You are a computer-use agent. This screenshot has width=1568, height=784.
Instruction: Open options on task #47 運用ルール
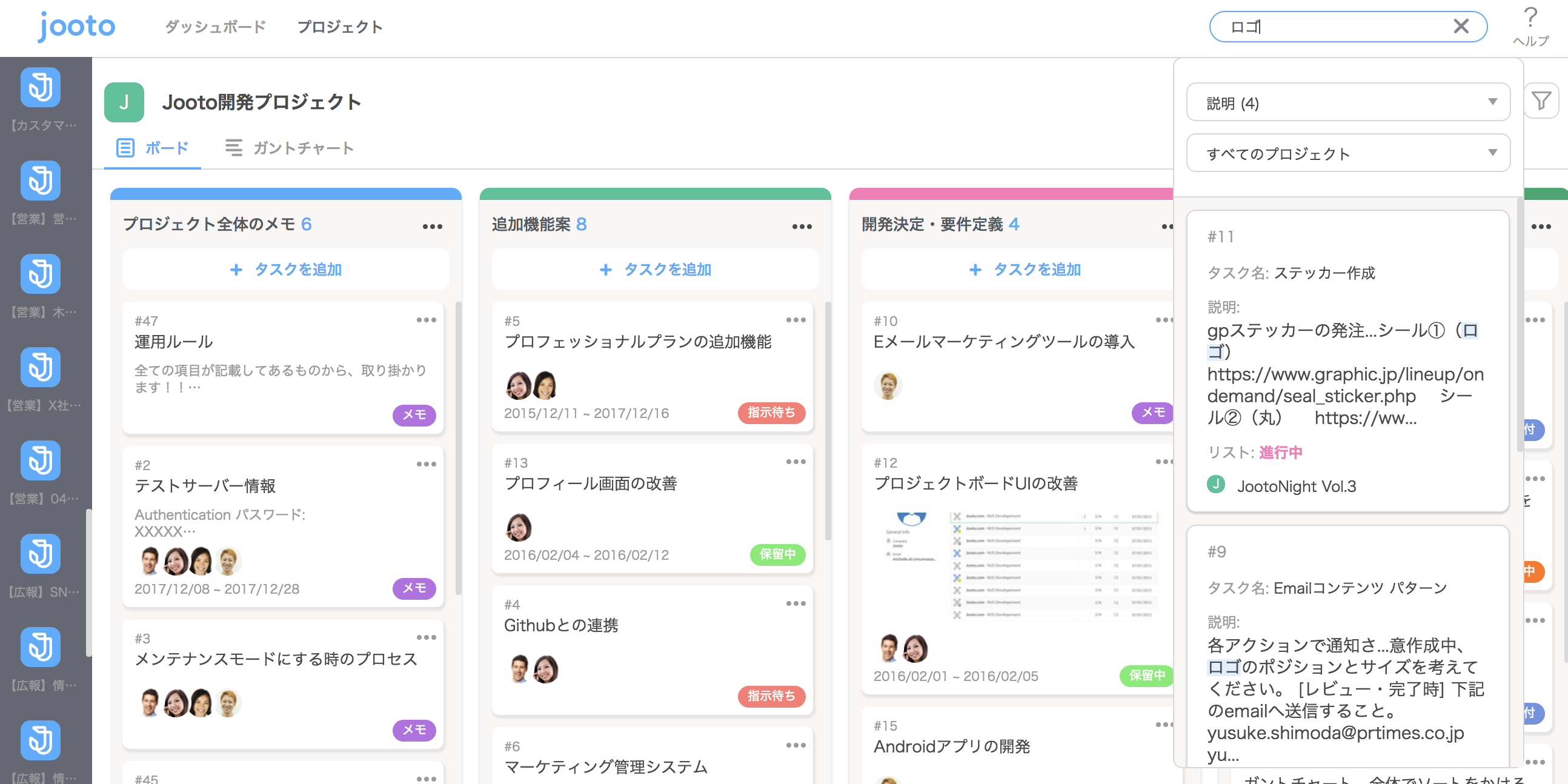point(426,319)
